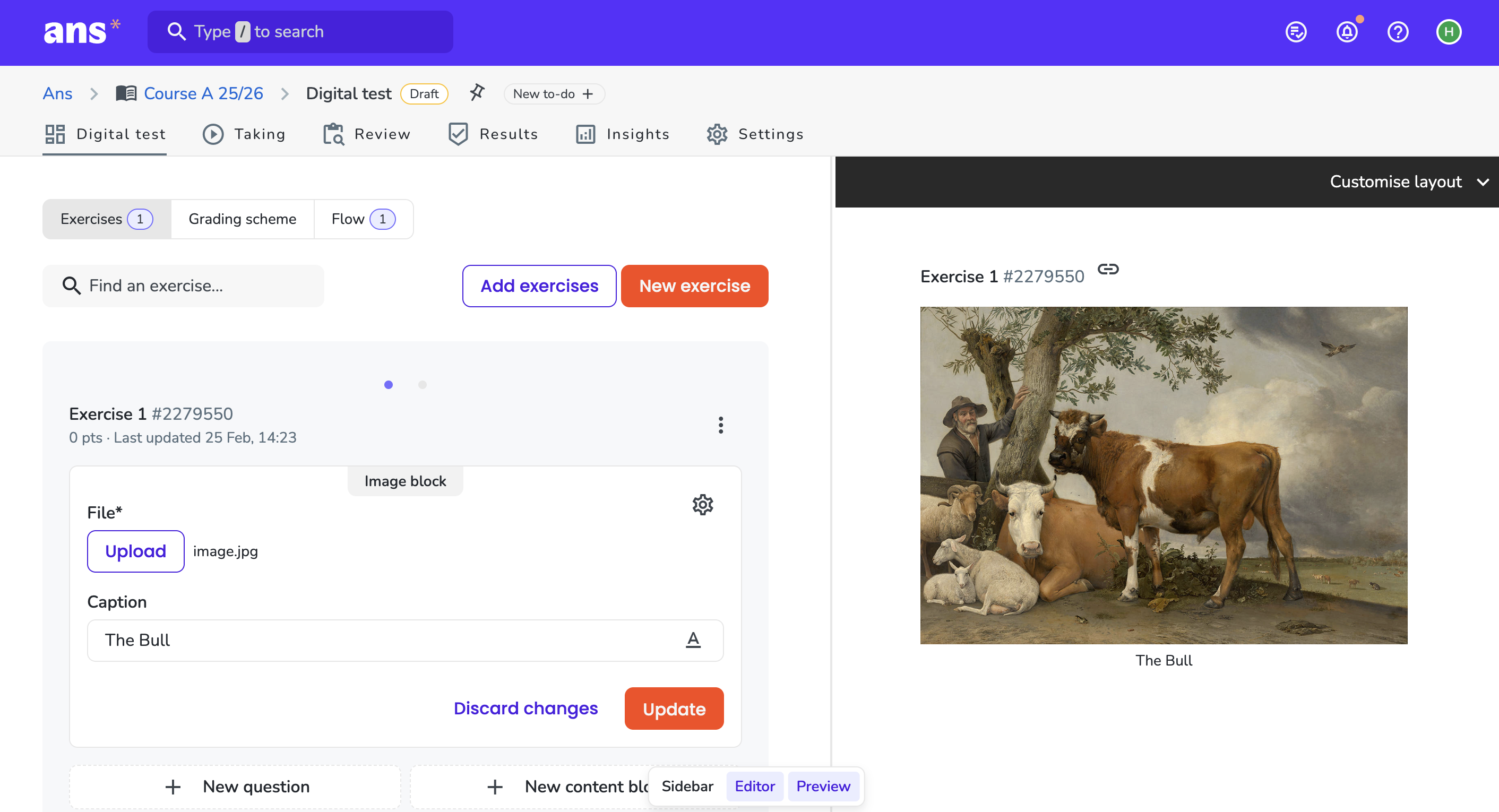Copy exercise link via chain icon

pyautogui.click(x=1108, y=269)
